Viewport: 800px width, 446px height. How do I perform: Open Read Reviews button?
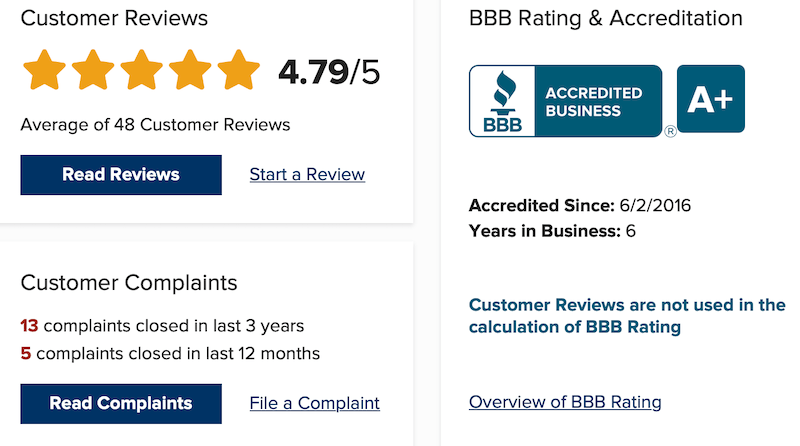pos(121,175)
